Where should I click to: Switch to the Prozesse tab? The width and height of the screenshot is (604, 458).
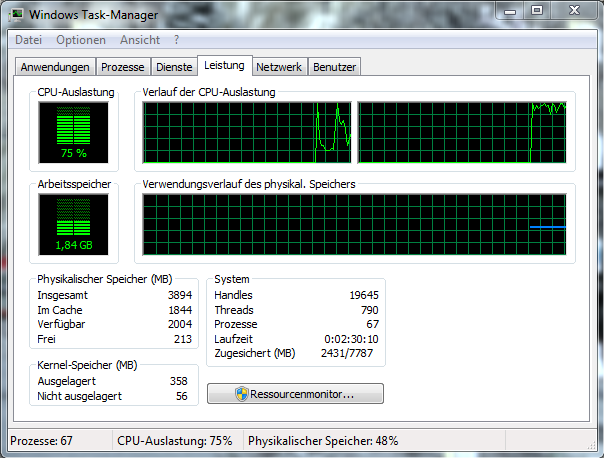point(123,67)
